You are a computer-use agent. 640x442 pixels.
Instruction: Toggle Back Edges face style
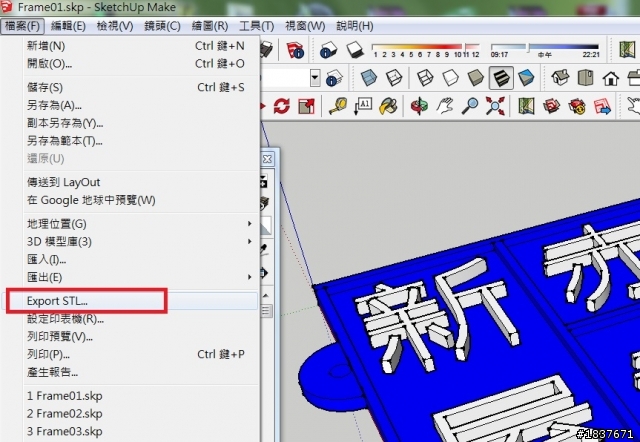point(394,78)
